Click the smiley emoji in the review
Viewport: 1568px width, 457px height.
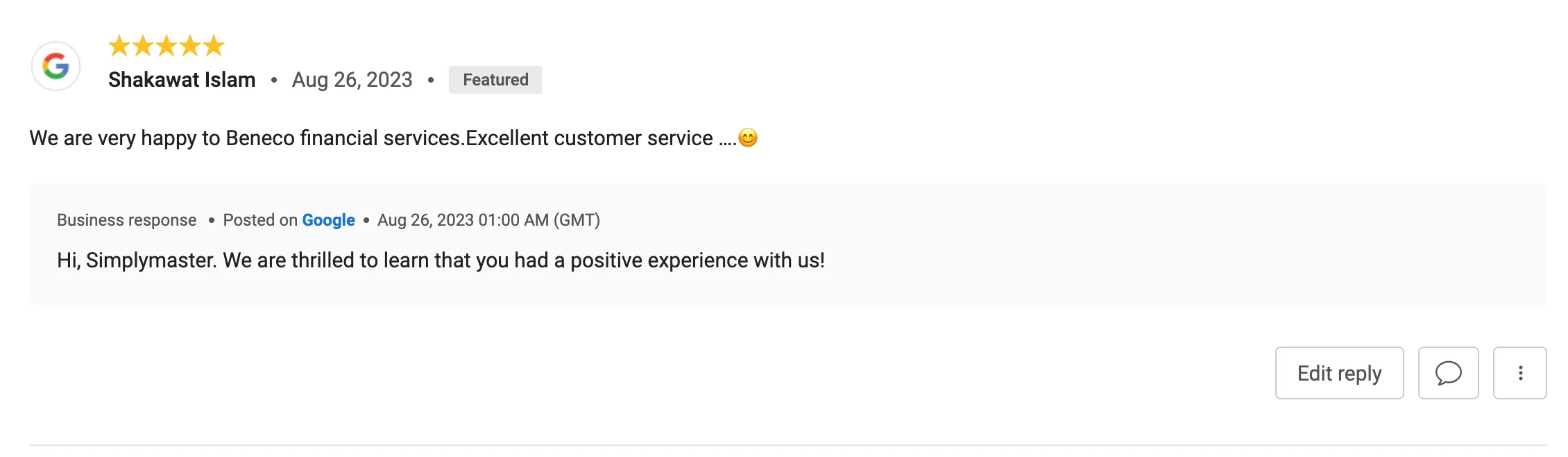click(x=748, y=138)
